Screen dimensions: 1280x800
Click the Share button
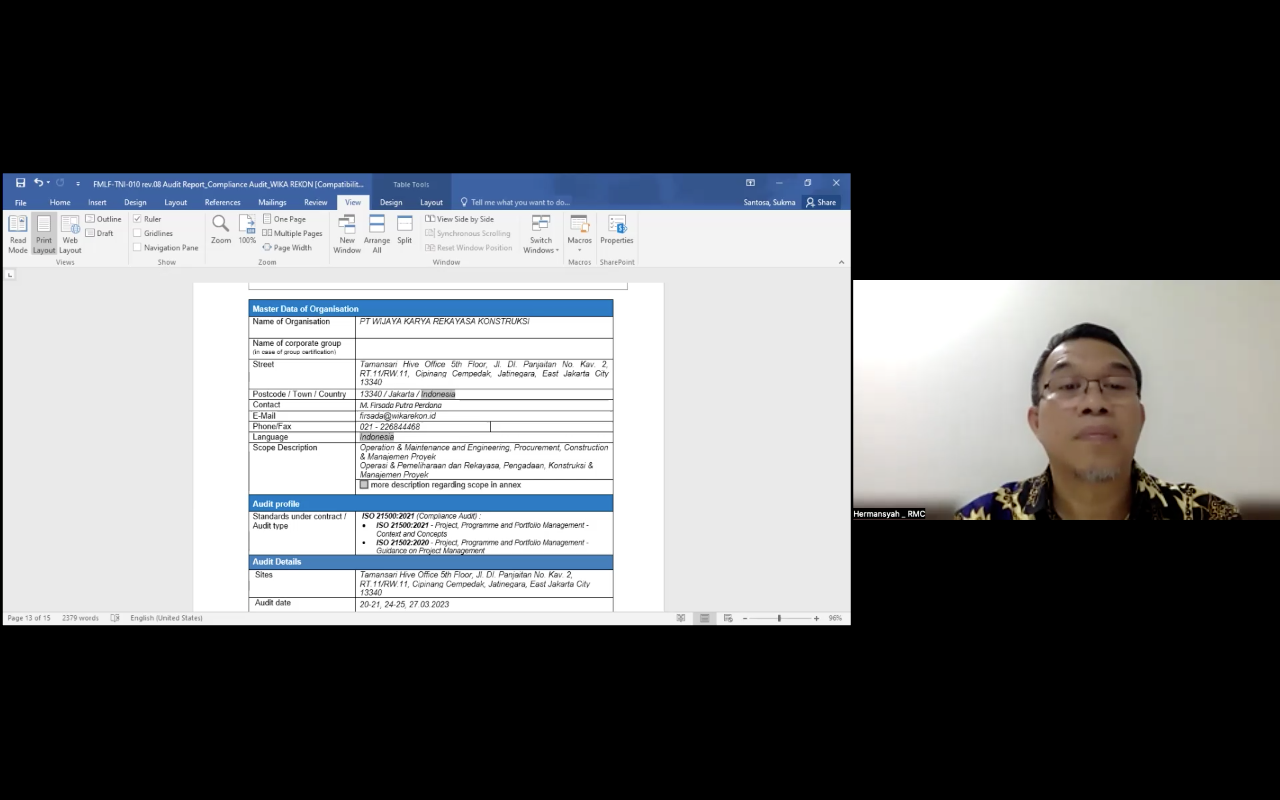coord(821,202)
